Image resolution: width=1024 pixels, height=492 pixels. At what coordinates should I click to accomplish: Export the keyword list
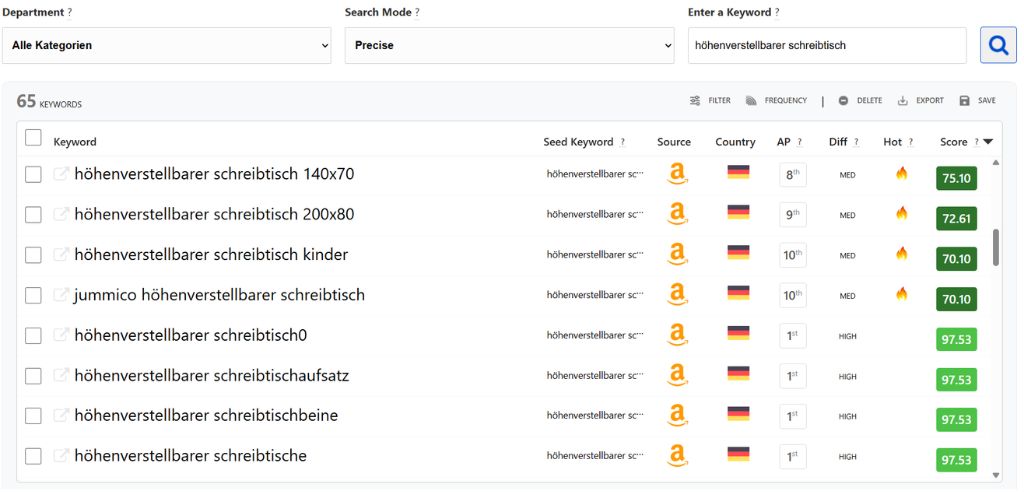[x=921, y=101]
